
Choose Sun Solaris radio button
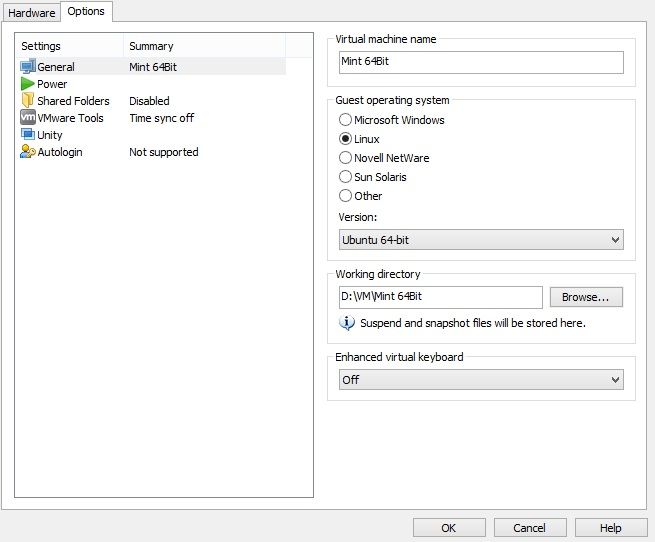(x=345, y=177)
